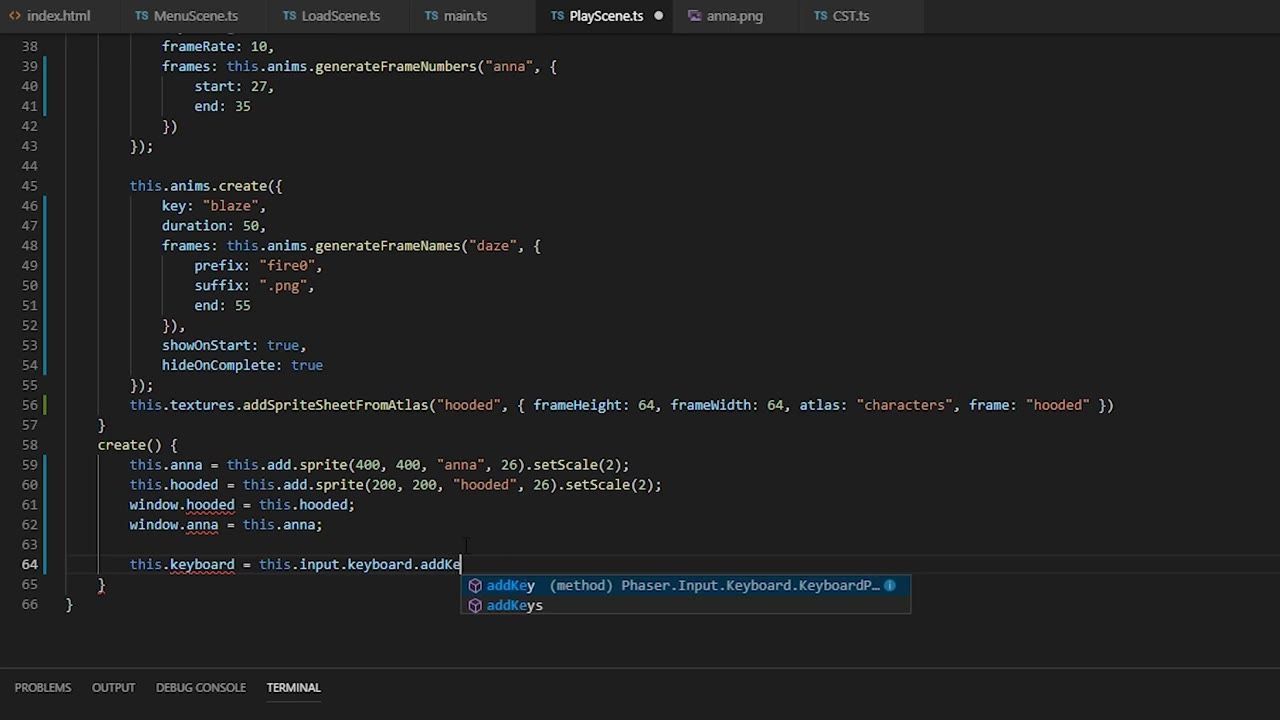Click the "characters" atlas string
Image resolution: width=1280 pixels, height=720 pixels.
(904, 405)
